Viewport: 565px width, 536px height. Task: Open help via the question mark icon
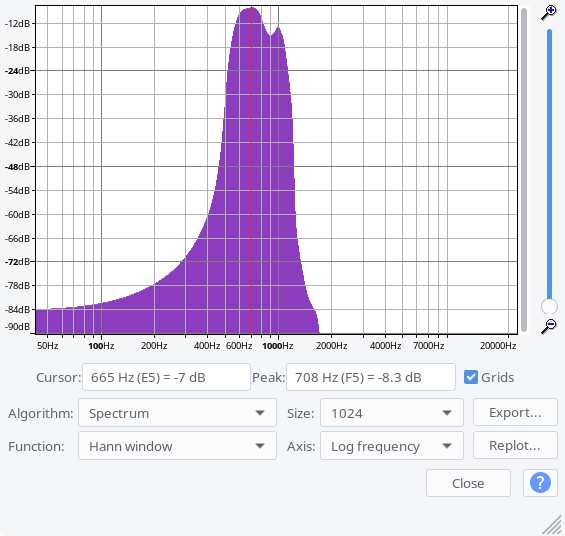pos(540,483)
